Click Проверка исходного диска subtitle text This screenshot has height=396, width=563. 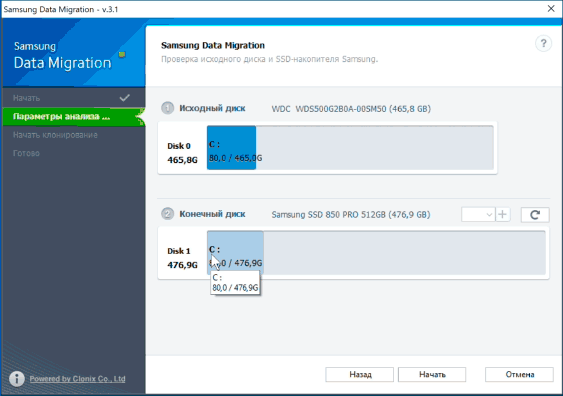(x=269, y=59)
